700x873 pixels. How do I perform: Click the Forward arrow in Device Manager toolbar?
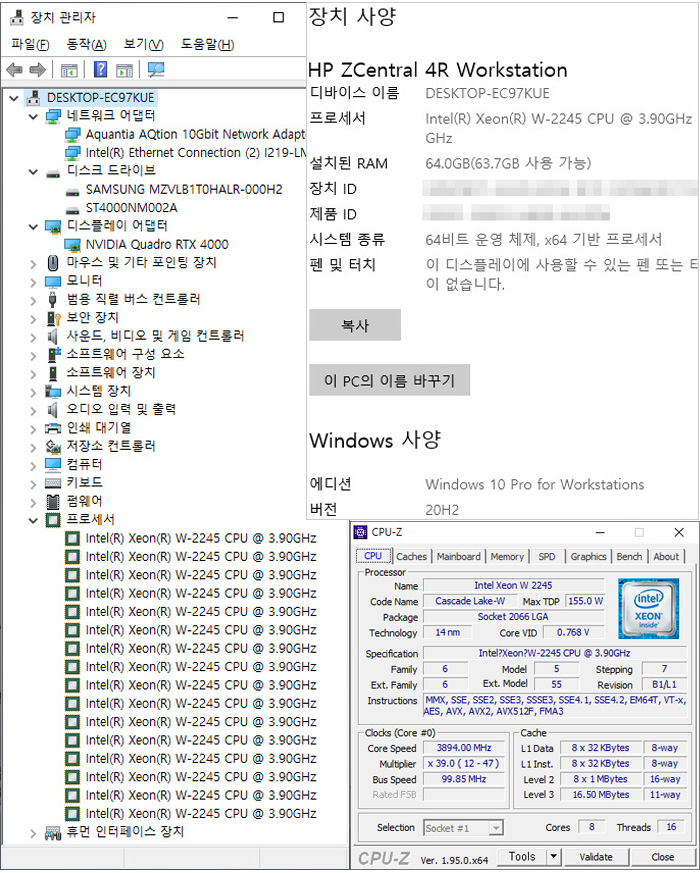tap(37, 70)
